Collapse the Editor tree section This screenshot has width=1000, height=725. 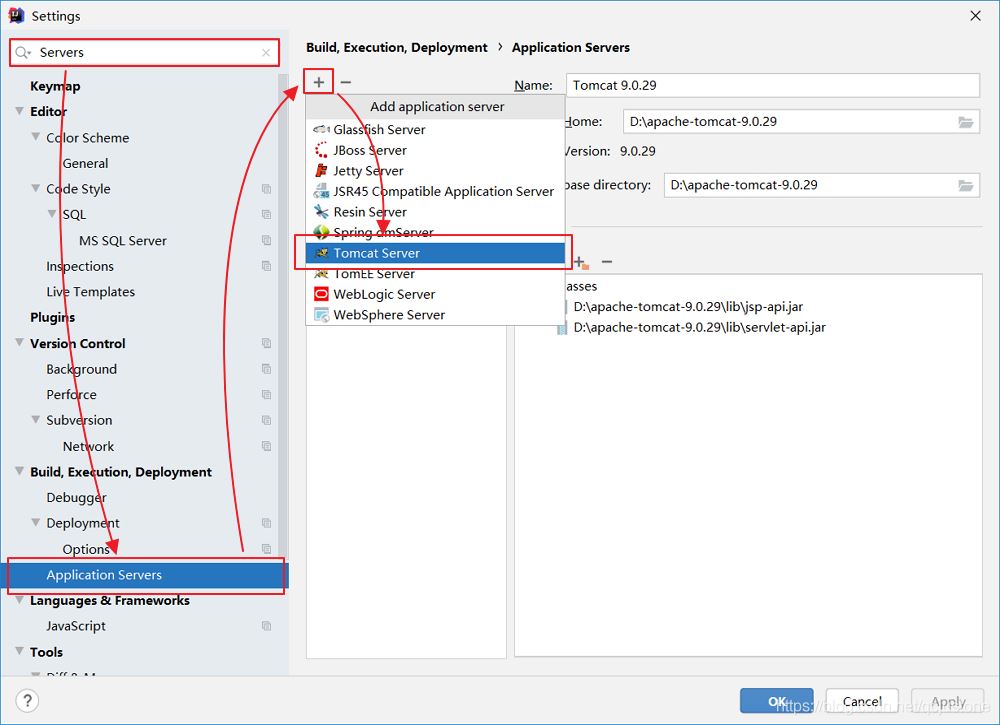(20, 111)
